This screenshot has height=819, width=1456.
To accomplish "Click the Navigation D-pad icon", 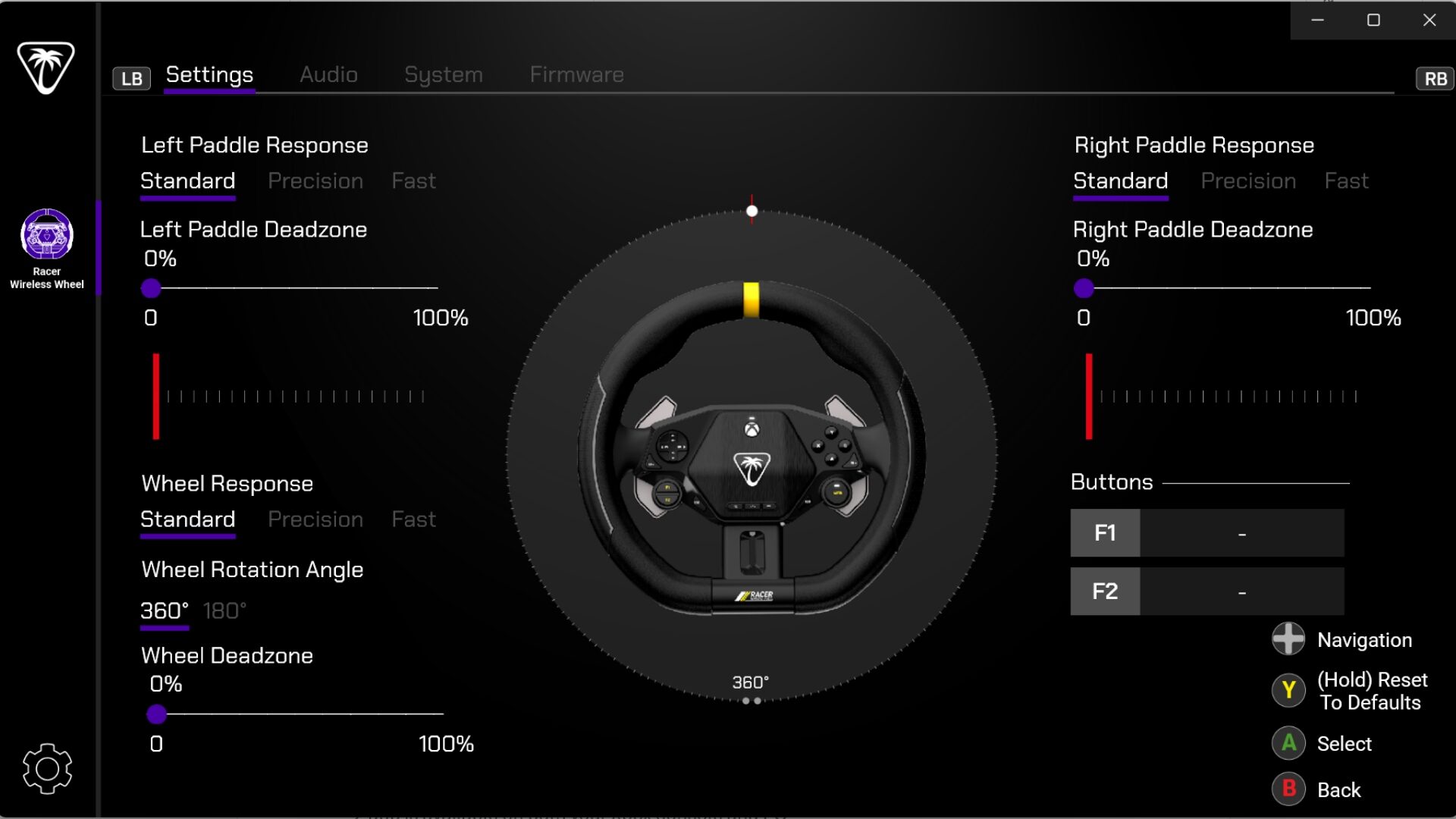I will tap(1288, 639).
